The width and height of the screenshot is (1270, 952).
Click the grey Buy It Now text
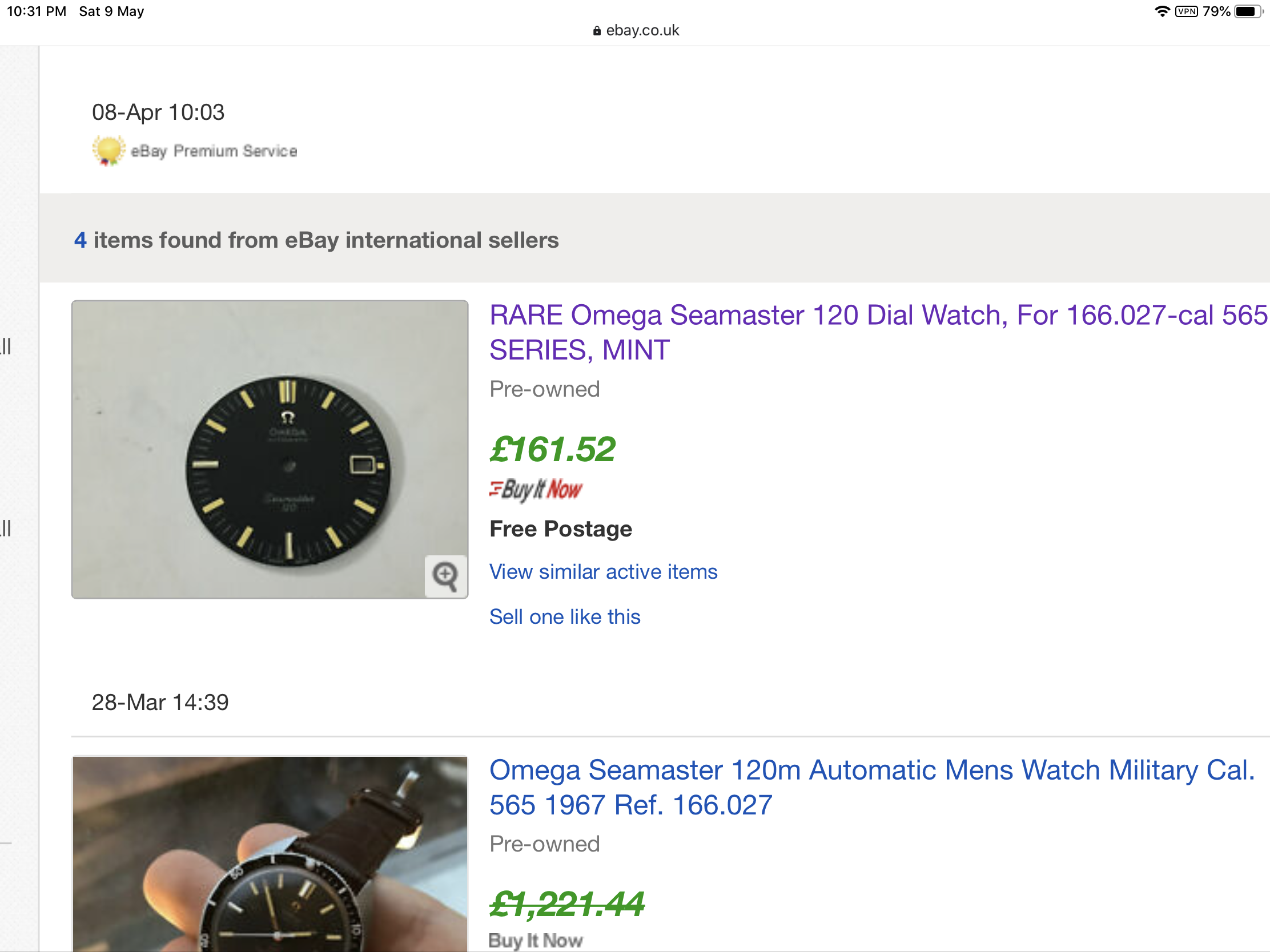point(536,941)
